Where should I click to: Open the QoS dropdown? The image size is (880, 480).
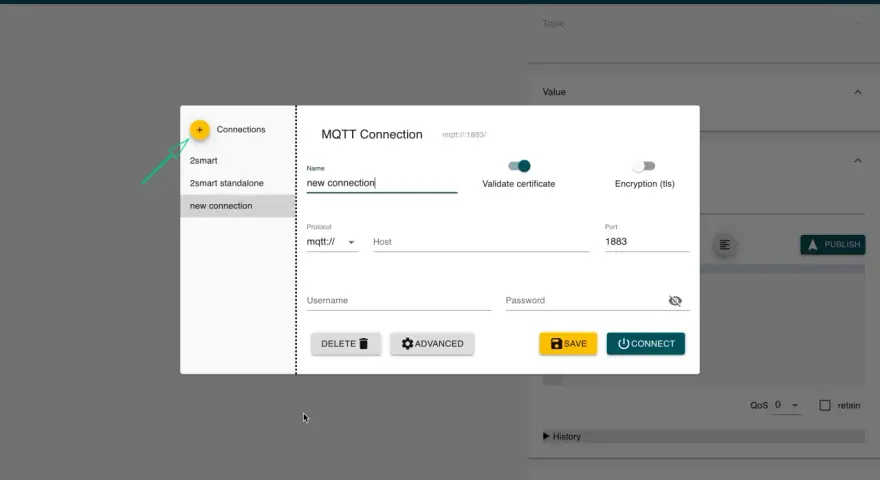point(787,405)
